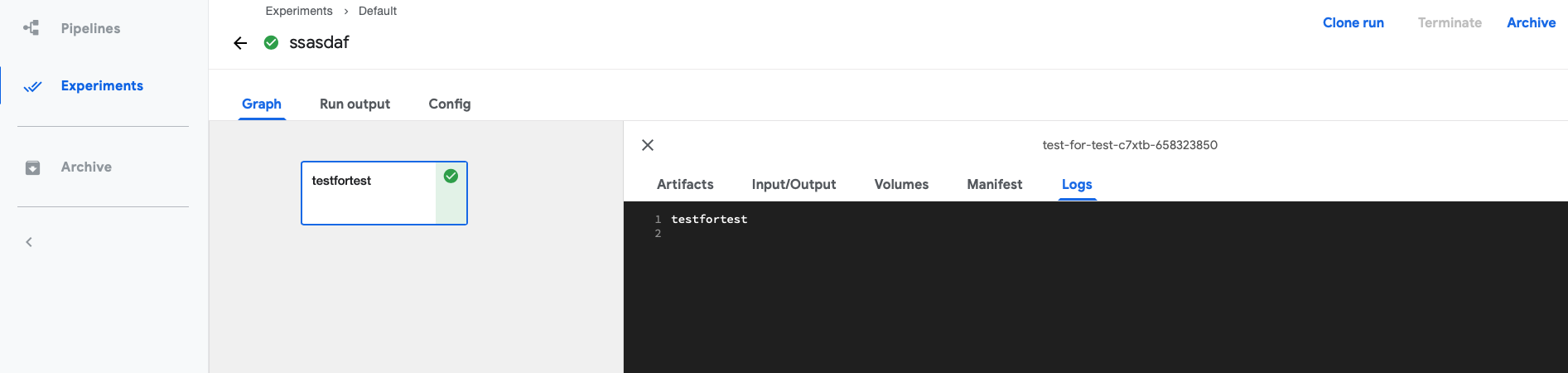Click the Pipelines sidebar icon
Image resolution: width=1568 pixels, height=373 pixels.
point(31,28)
